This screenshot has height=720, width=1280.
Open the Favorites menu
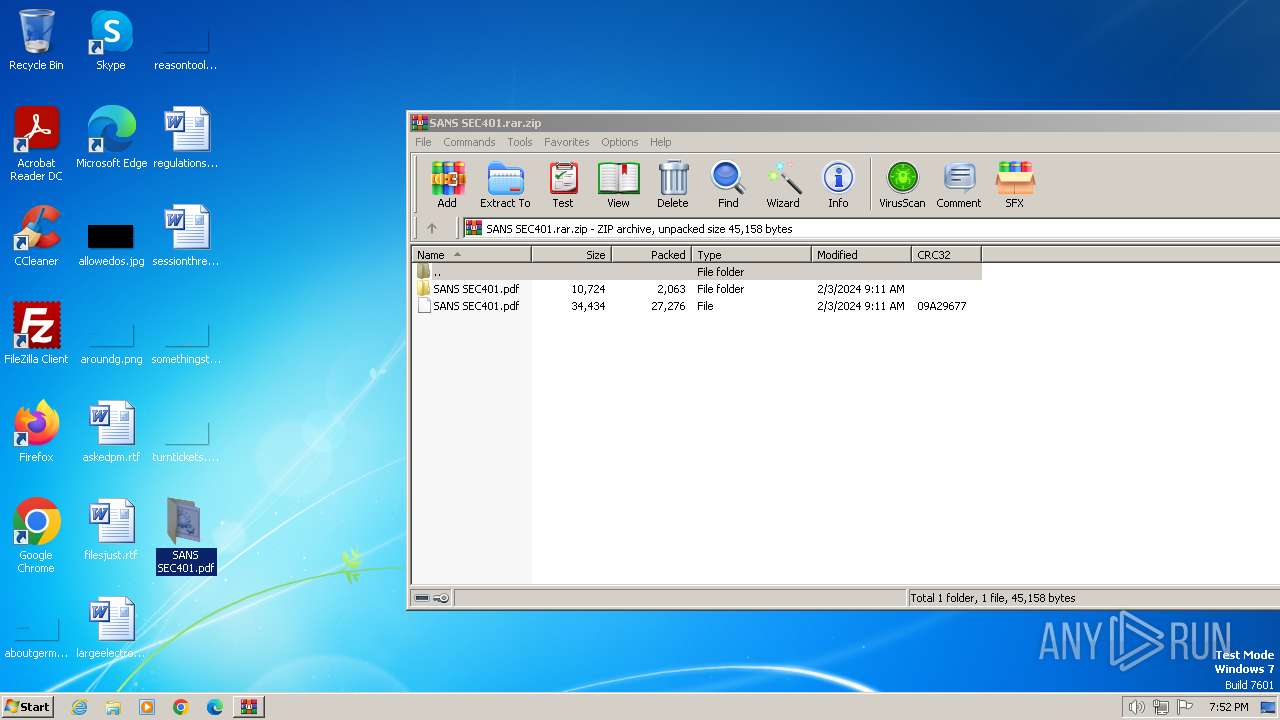click(x=567, y=142)
